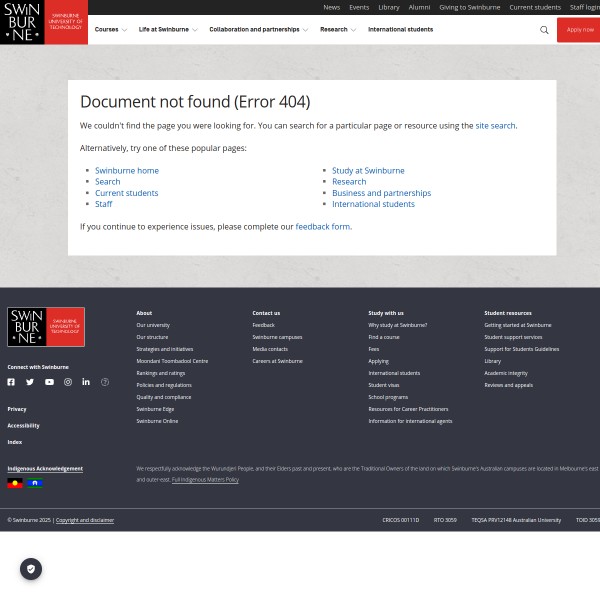Open International students nav item
The width and height of the screenshot is (600, 600).
click(x=400, y=30)
